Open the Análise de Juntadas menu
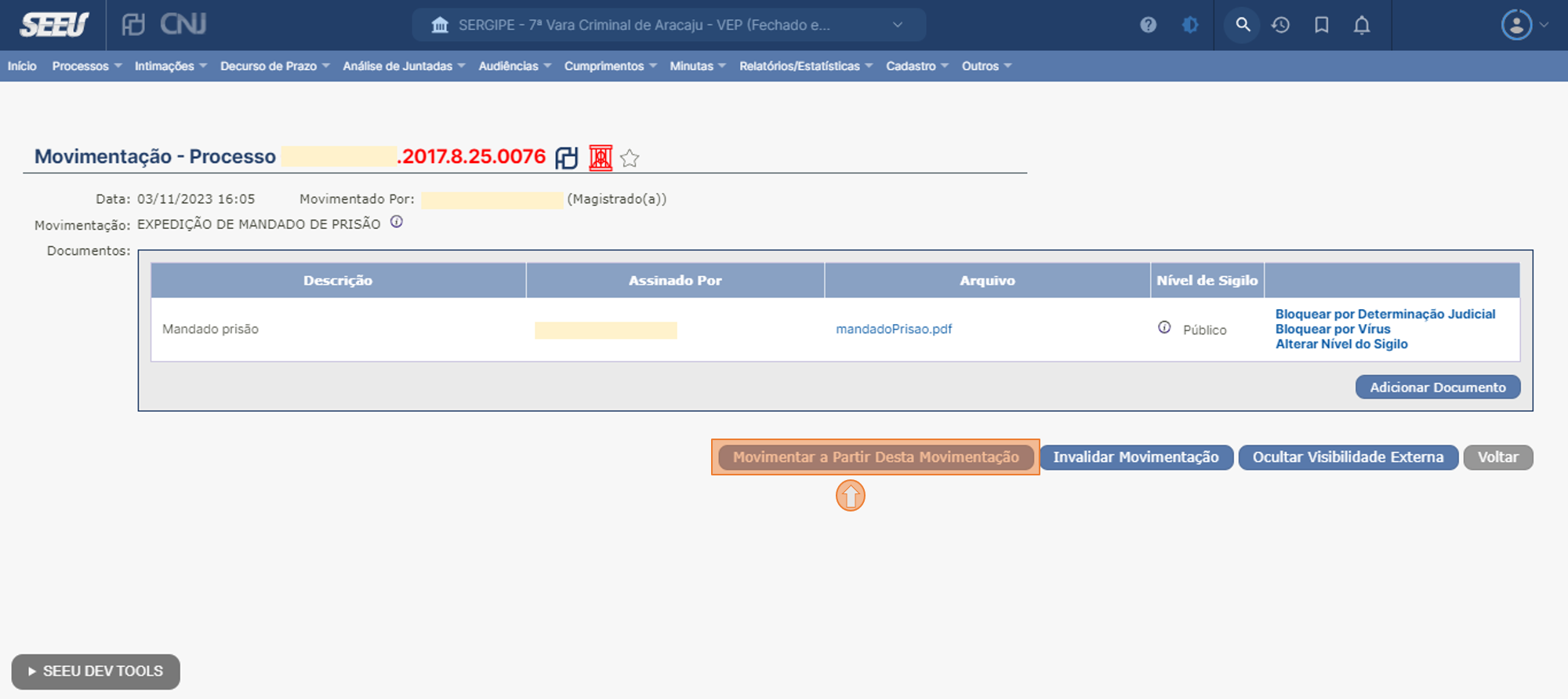Screen dimensions: 1568x699 coord(404,66)
